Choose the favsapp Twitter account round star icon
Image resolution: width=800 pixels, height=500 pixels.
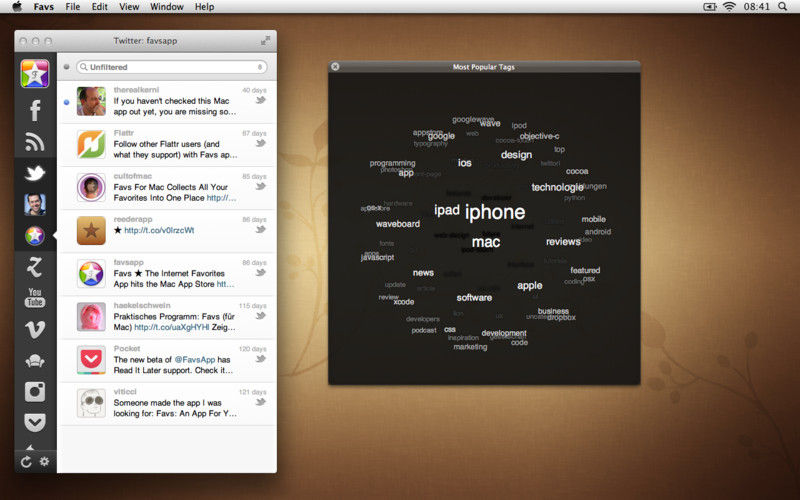pyautogui.click(x=35, y=235)
